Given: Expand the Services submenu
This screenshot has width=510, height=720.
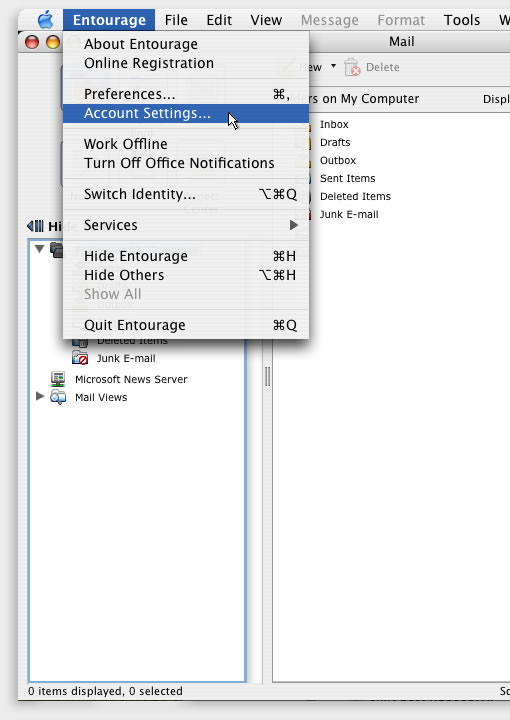Looking at the screenshot, I should tap(186, 225).
